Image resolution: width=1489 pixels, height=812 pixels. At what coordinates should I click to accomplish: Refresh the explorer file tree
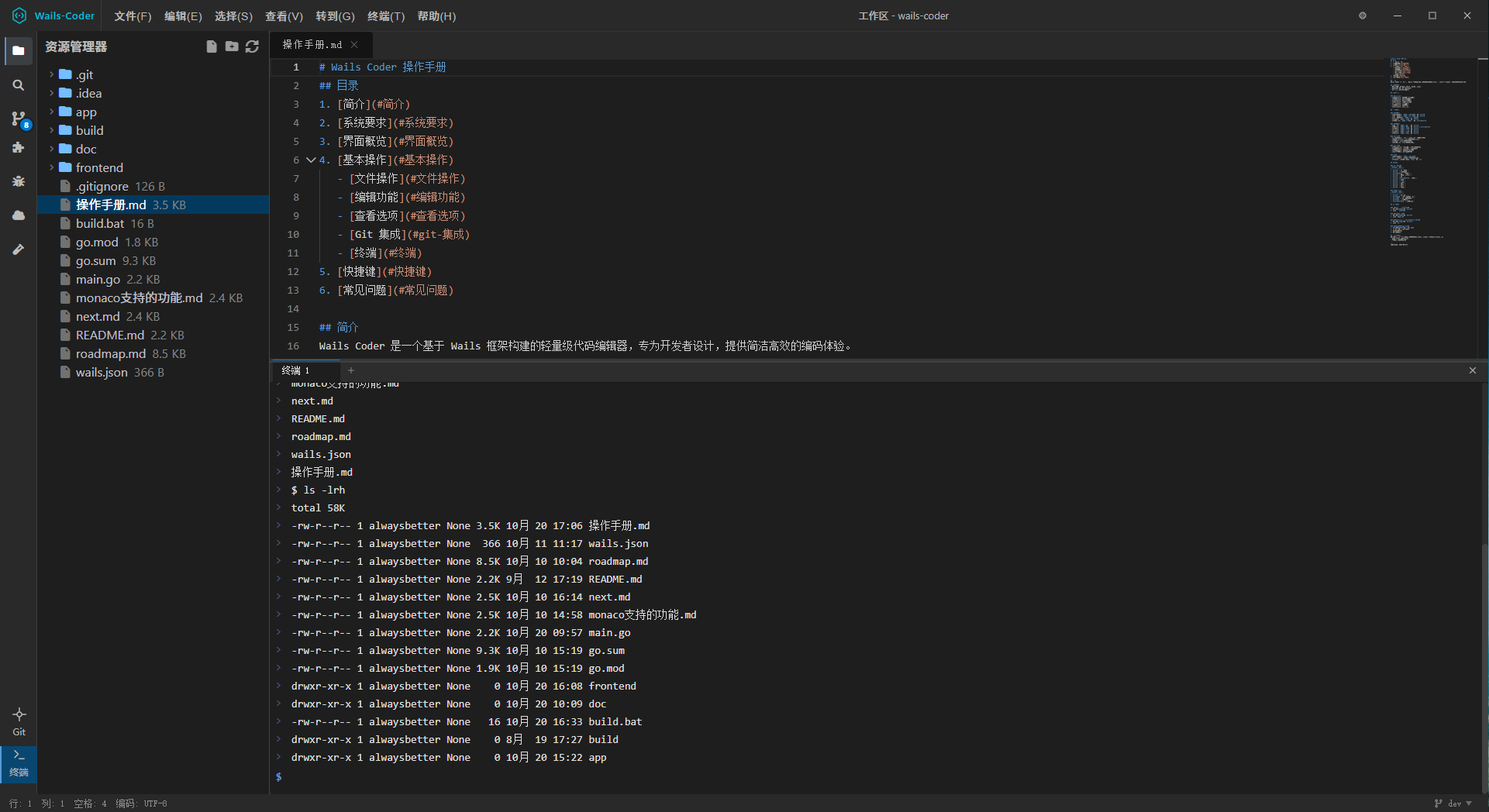[x=252, y=46]
